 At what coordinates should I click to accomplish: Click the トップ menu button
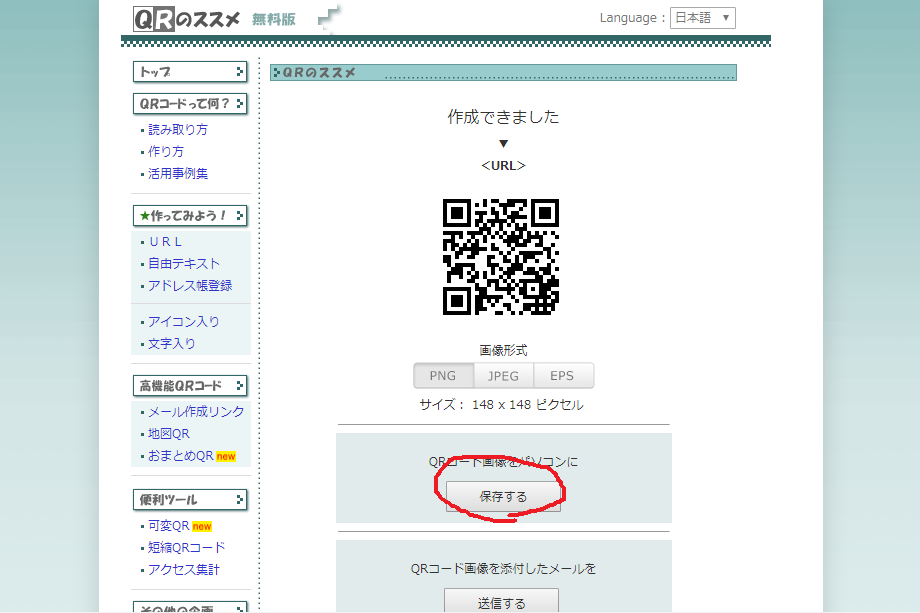click(x=190, y=72)
